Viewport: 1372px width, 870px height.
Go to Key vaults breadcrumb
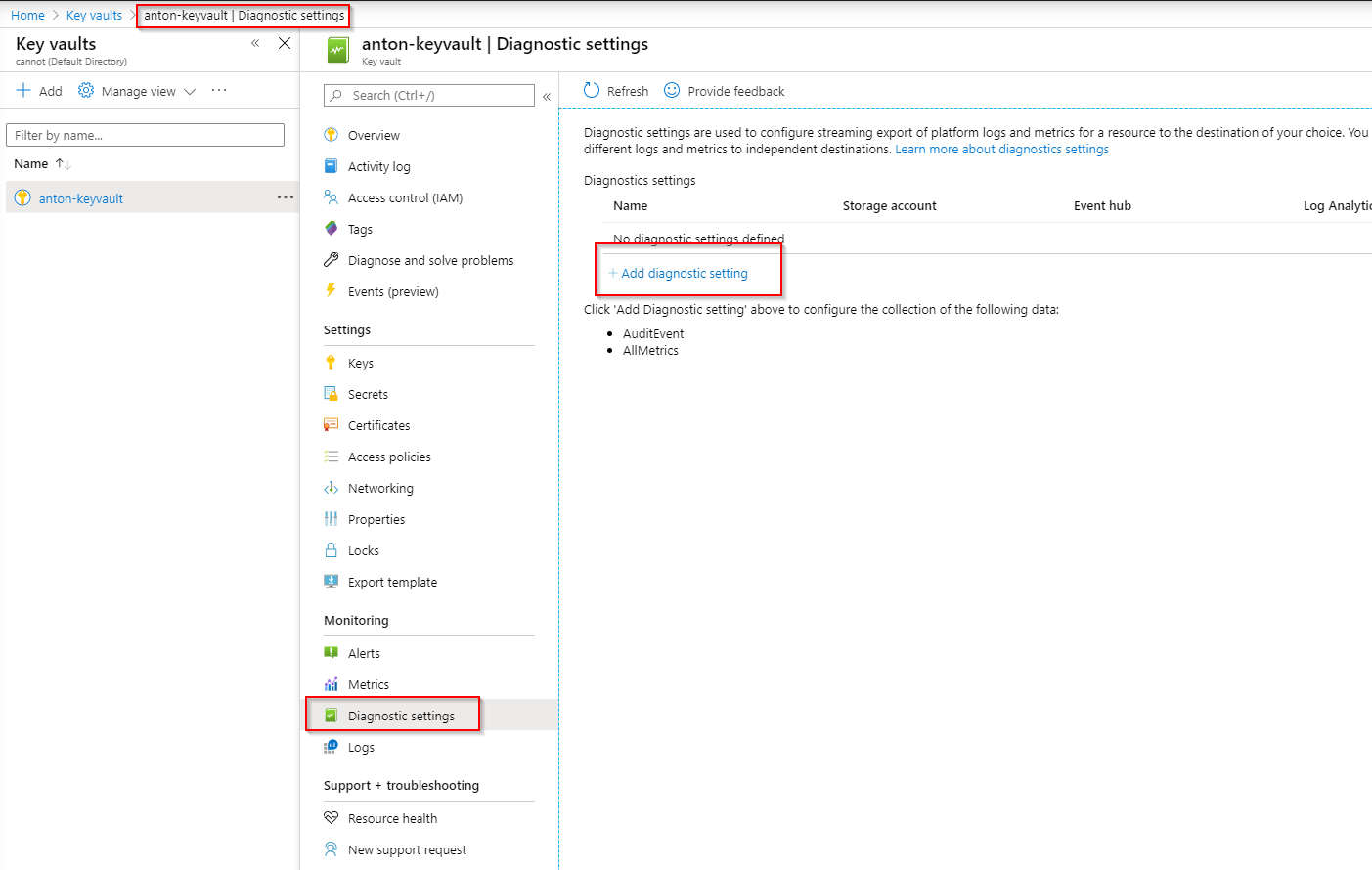coord(94,15)
